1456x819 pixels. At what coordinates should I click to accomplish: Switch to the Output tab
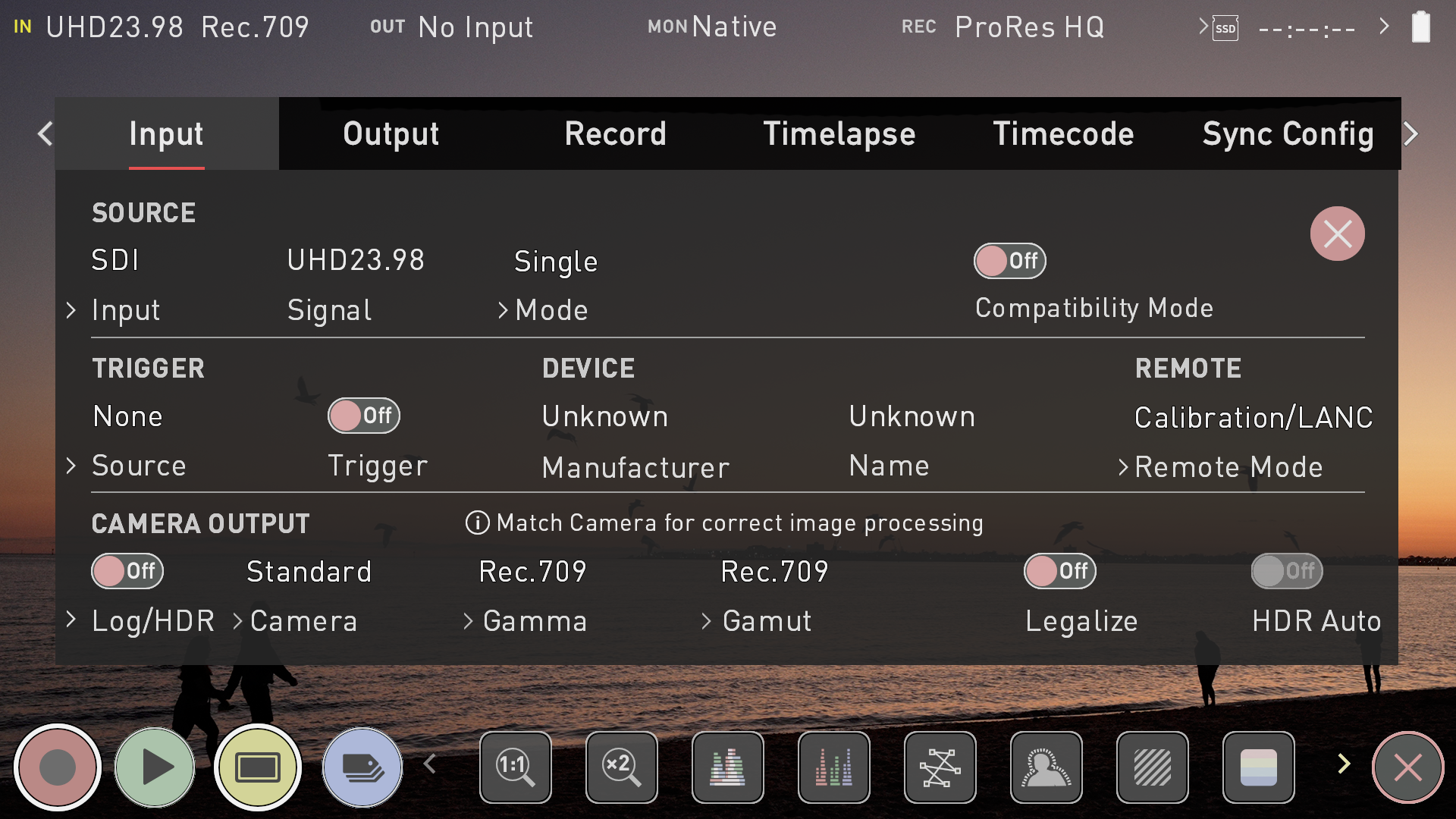[x=391, y=134]
